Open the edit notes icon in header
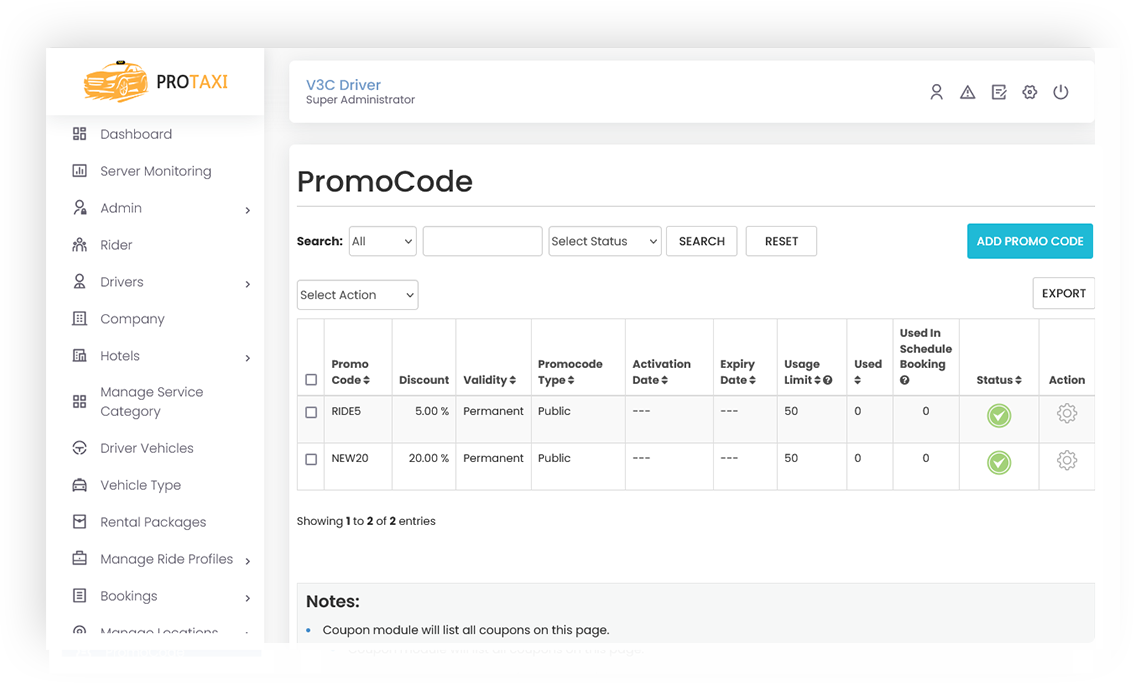The width and height of the screenshot is (1135, 684). pos(999,92)
